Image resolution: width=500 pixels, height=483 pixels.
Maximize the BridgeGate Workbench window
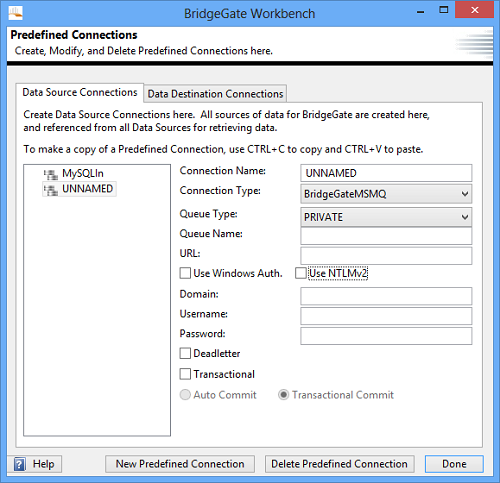click(444, 10)
